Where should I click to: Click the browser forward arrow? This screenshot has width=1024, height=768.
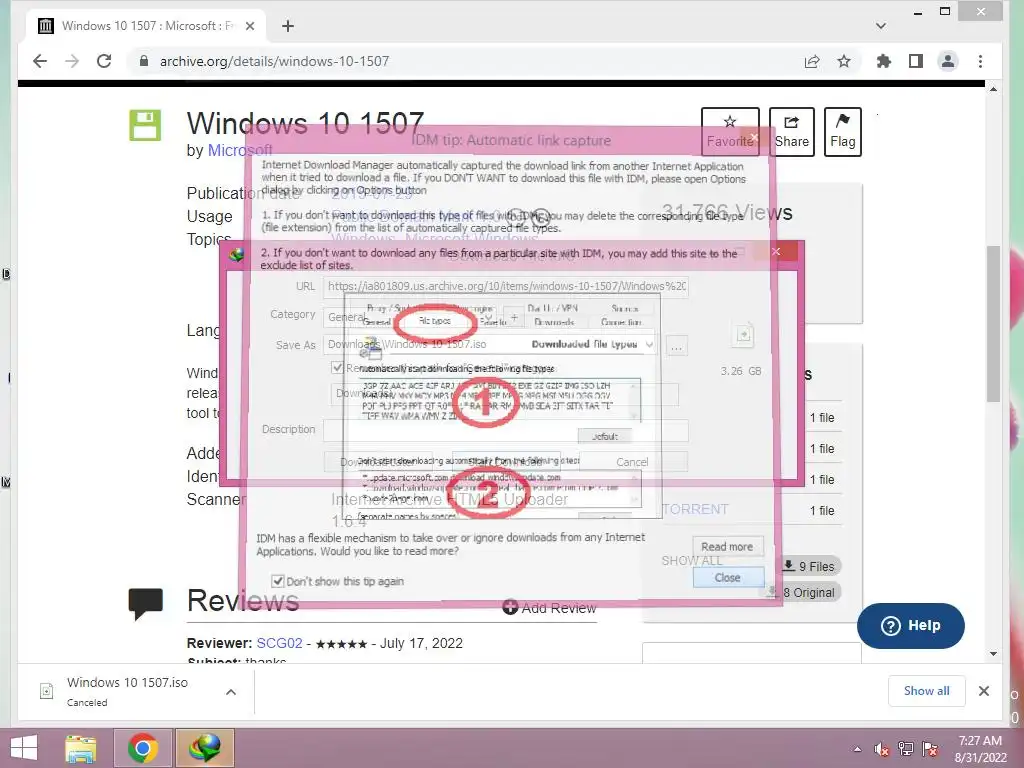[72, 61]
